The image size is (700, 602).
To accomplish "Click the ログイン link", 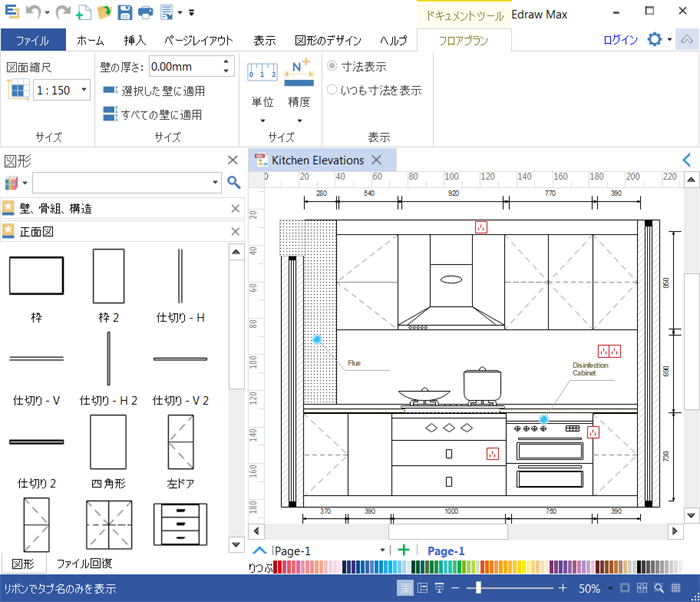I will [620, 40].
